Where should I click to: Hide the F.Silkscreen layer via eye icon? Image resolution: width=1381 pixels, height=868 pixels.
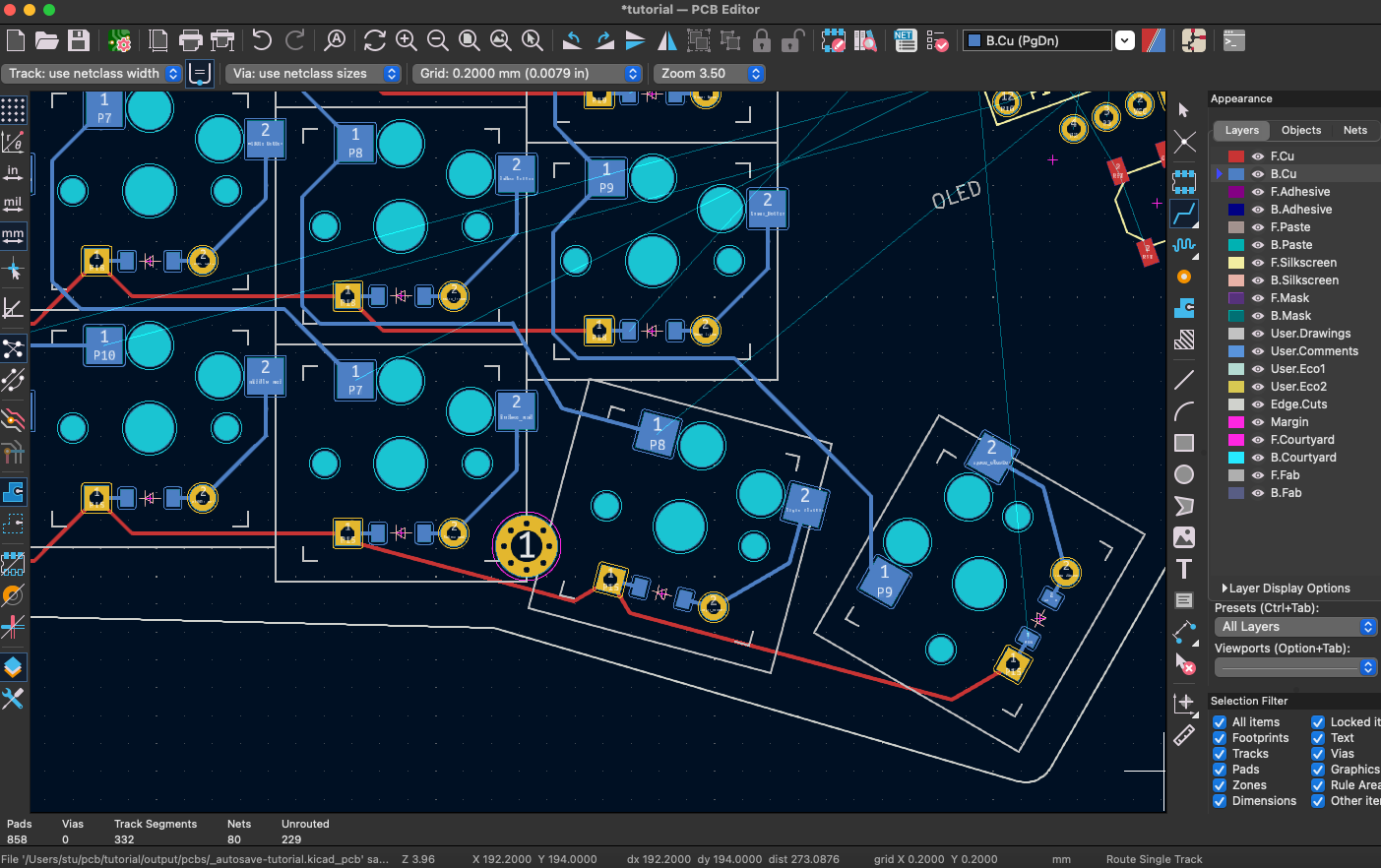point(1258,263)
